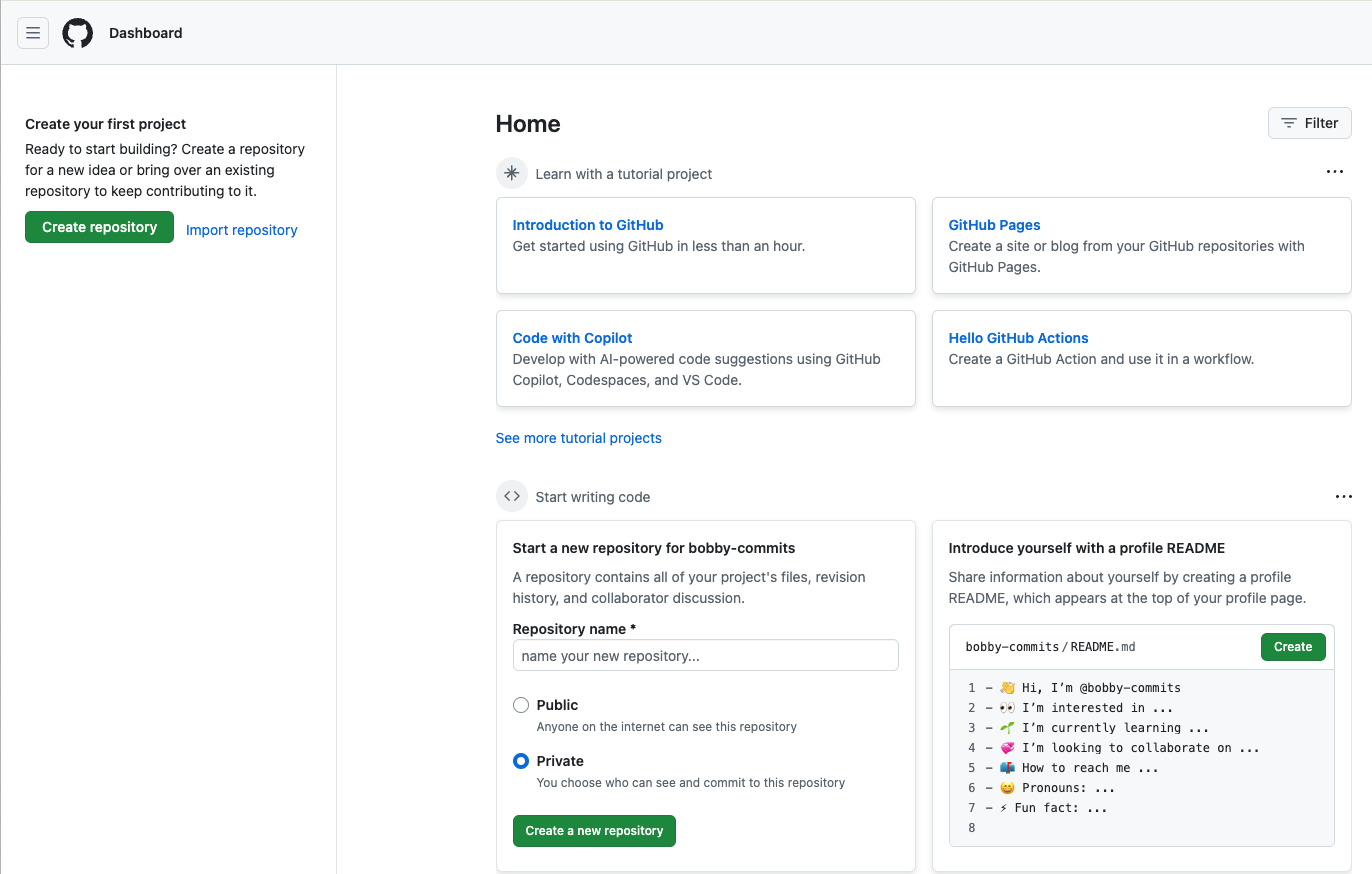The height and width of the screenshot is (874, 1372).
Task: Click the tutorial project star icon
Action: 511,172
